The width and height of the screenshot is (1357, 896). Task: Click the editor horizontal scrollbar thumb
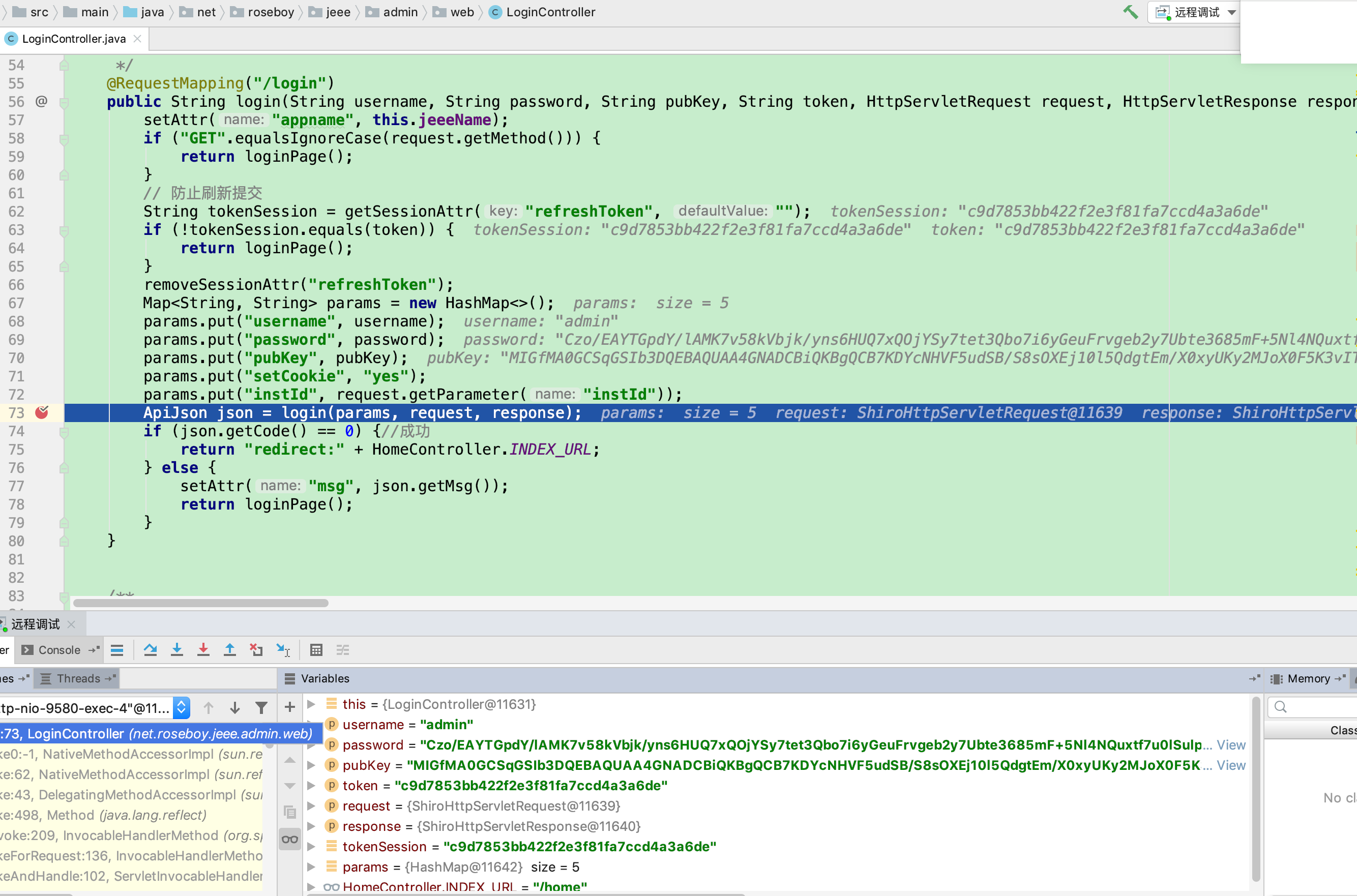point(200,604)
